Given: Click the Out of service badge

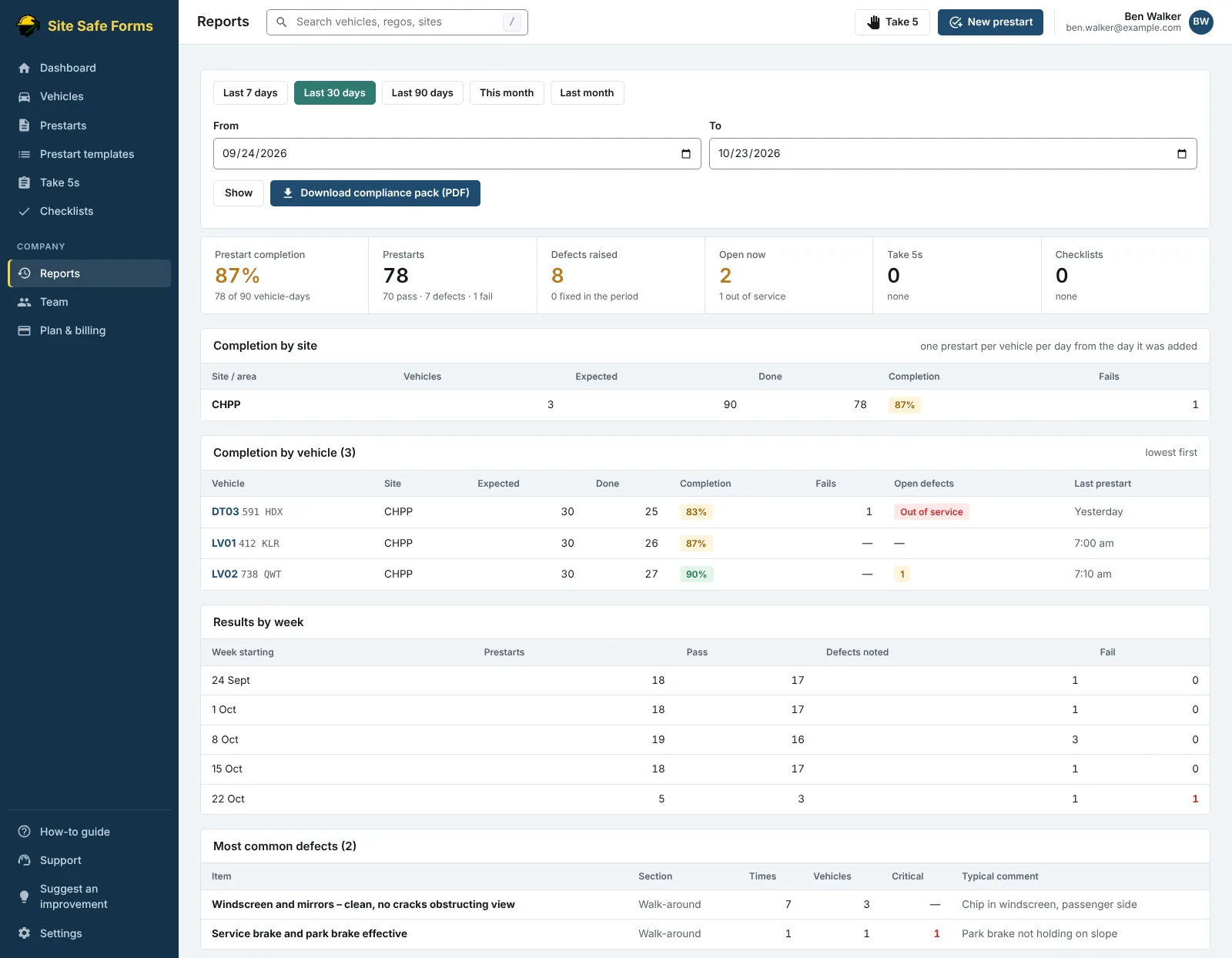Looking at the screenshot, I should pyautogui.click(x=932, y=512).
